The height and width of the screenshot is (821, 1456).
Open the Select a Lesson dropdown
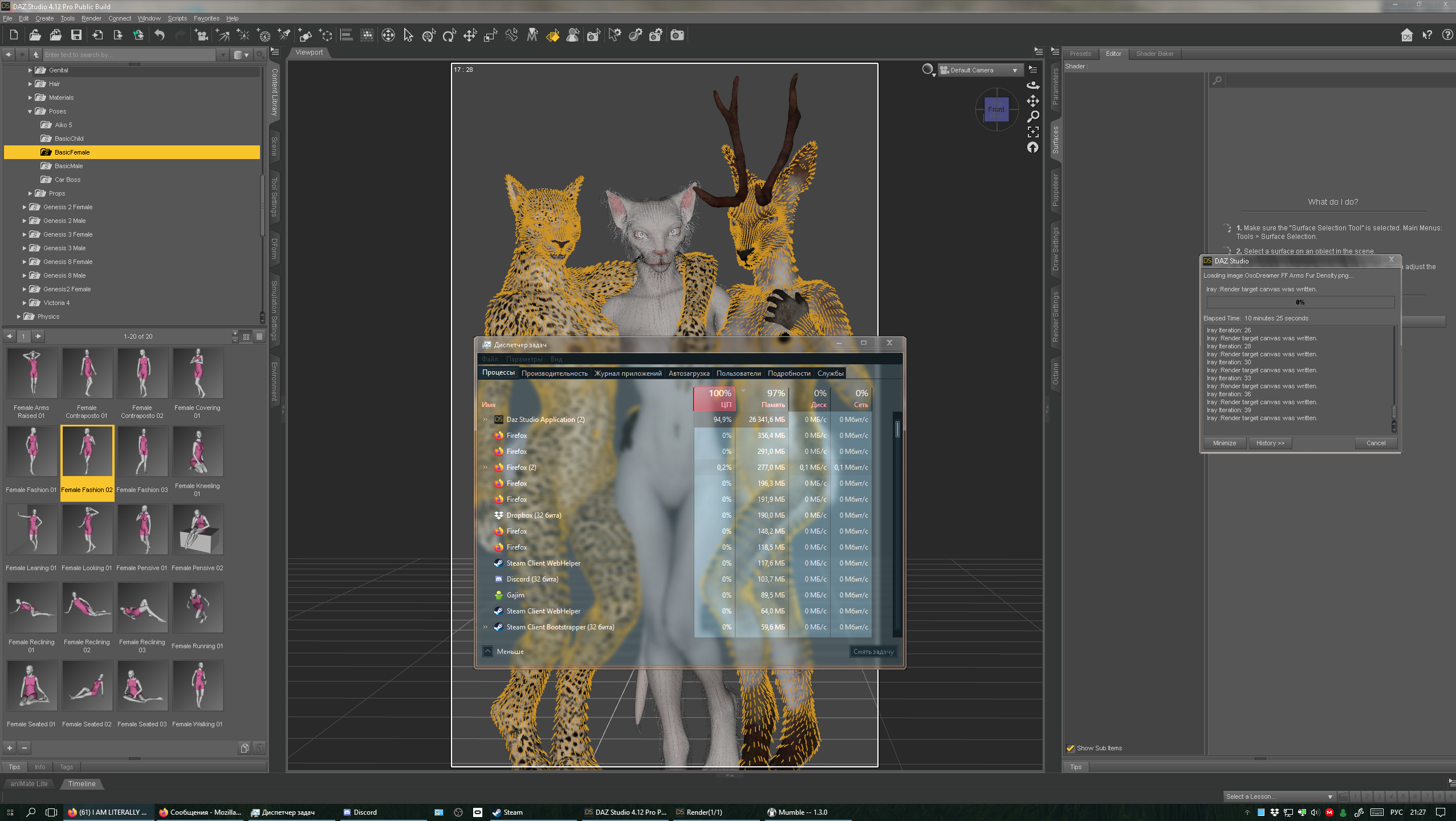[1279, 796]
